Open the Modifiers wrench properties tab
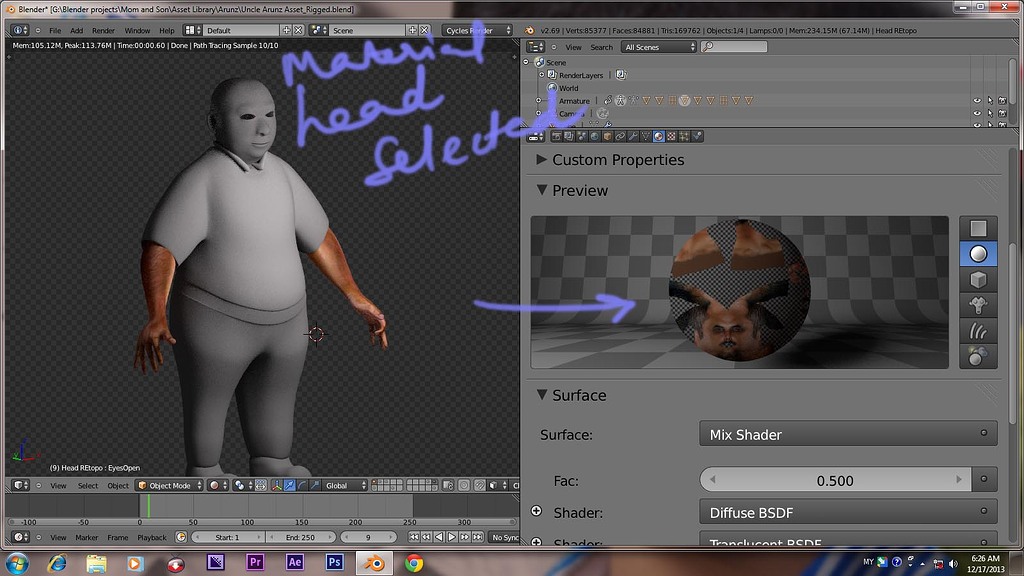1024x576 pixels. pos(633,136)
